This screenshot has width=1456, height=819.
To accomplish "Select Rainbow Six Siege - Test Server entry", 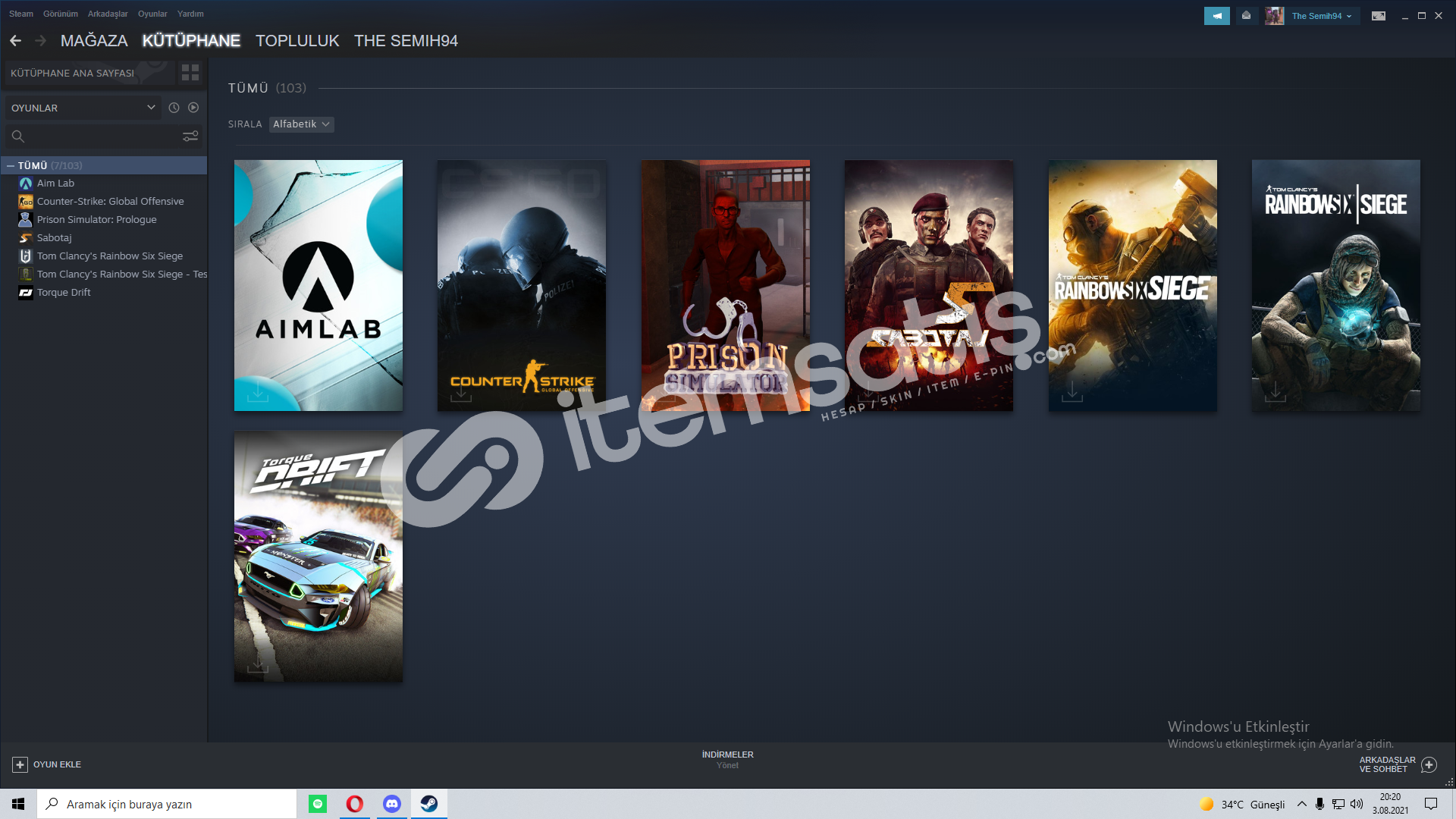I will pyautogui.click(x=121, y=275).
